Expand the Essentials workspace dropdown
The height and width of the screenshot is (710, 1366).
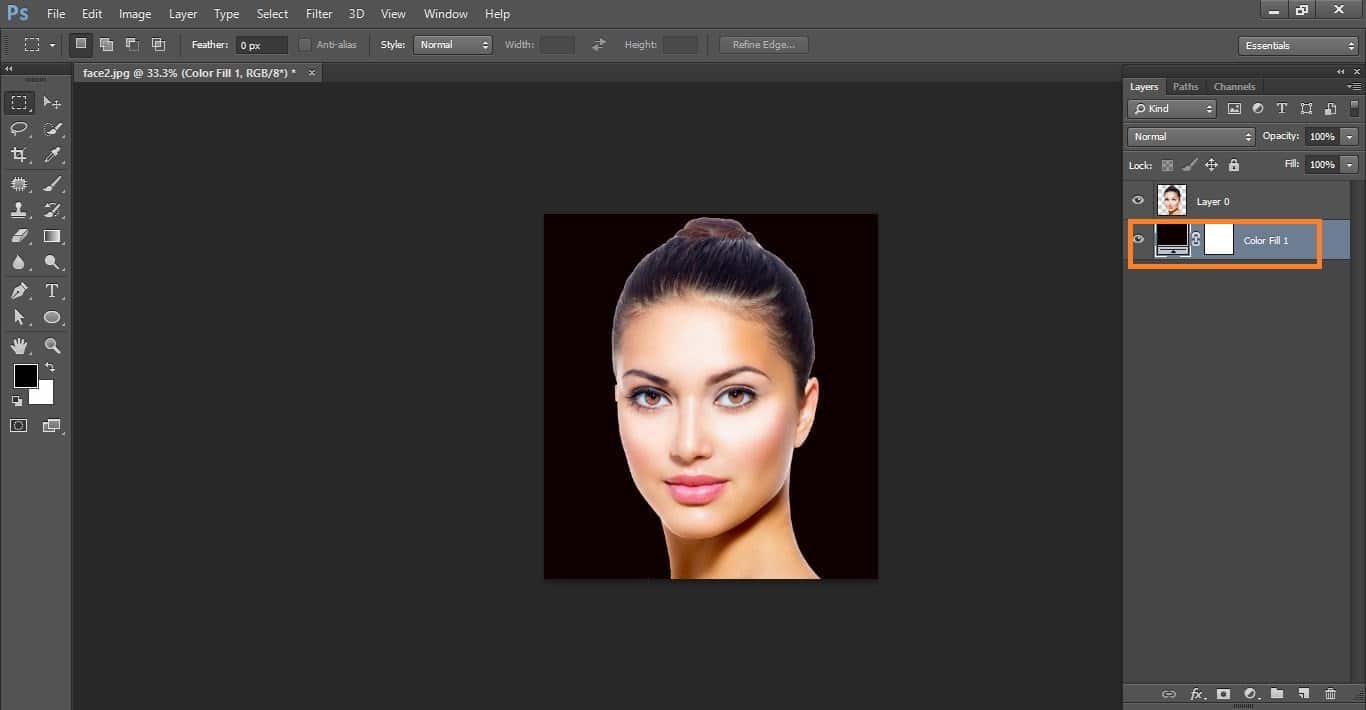(x=1297, y=46)
